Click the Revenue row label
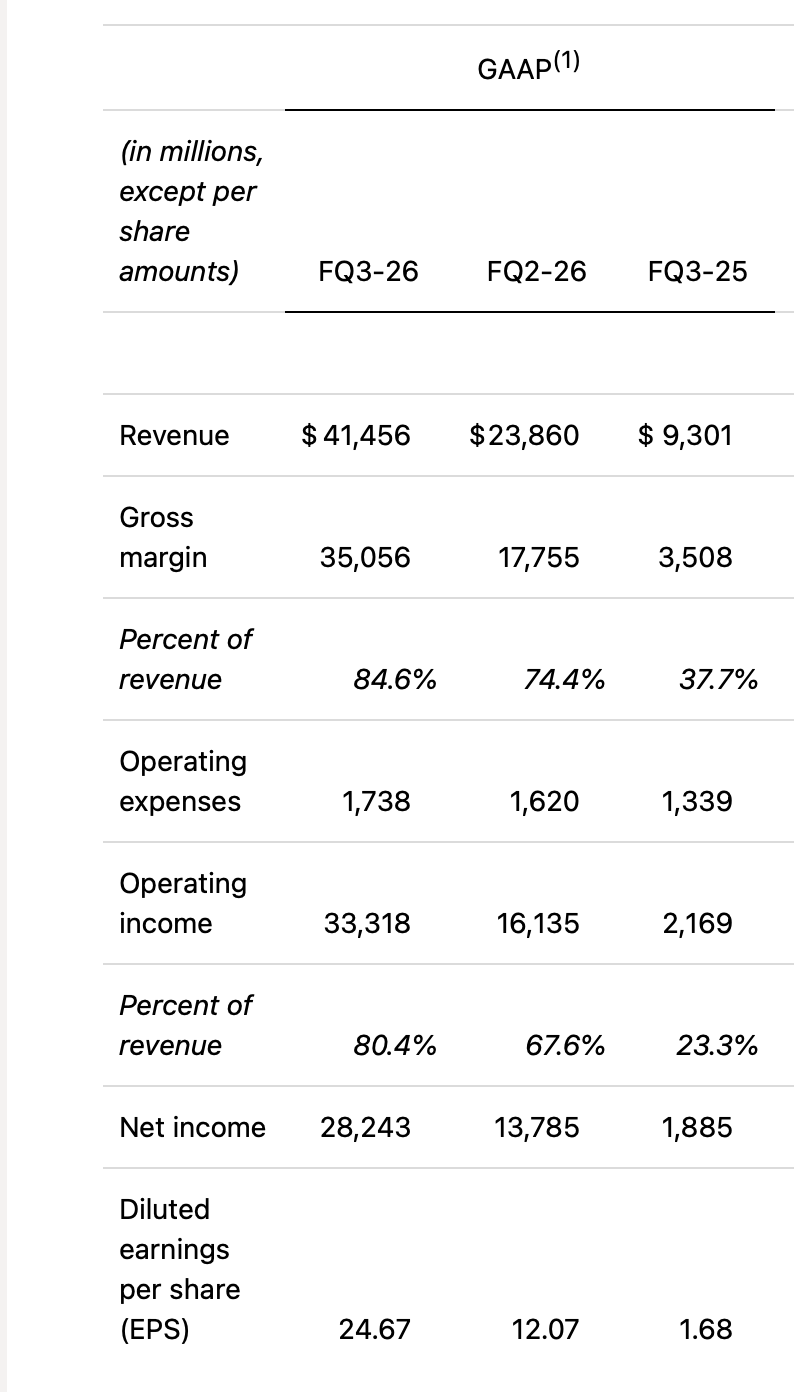The image size is (794, 1392). point(174,435)
